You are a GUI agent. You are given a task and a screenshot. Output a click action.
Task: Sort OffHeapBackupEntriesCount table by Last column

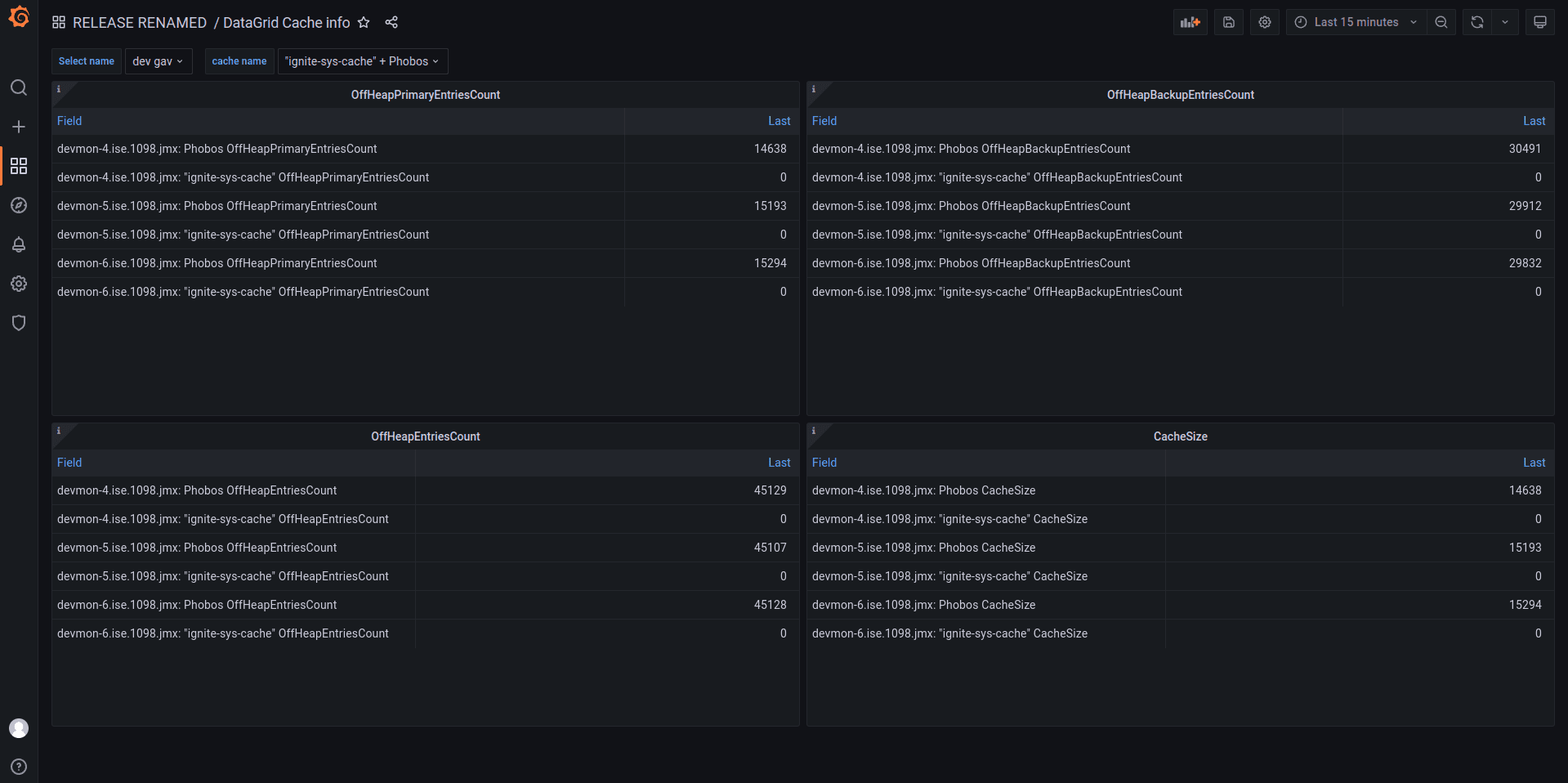(x=1533, y=121)
